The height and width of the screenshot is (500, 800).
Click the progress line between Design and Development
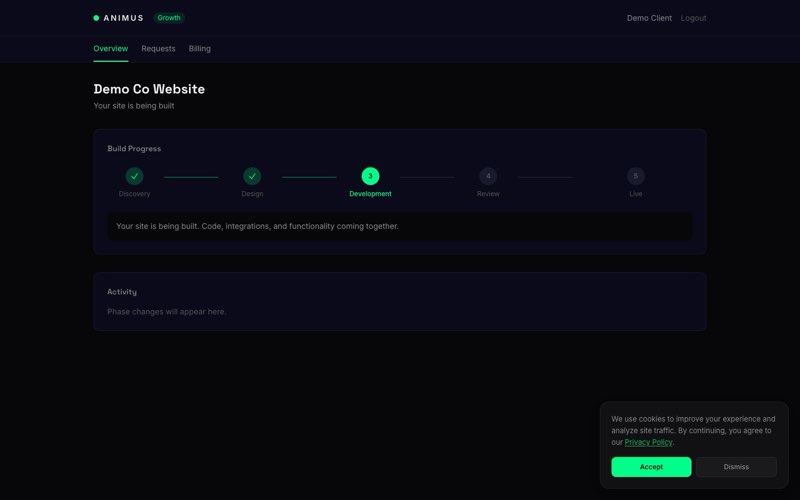pyautogui.click(x=309, y=177)
